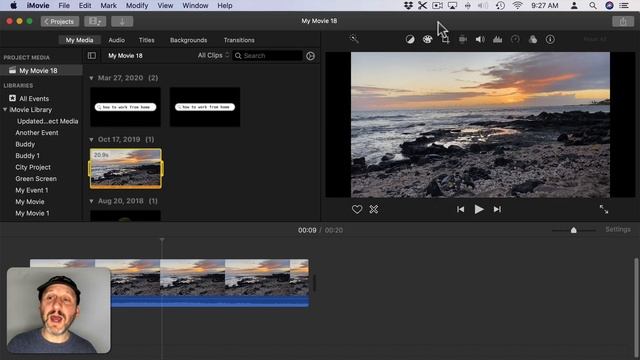Click the search clips field

268,56
